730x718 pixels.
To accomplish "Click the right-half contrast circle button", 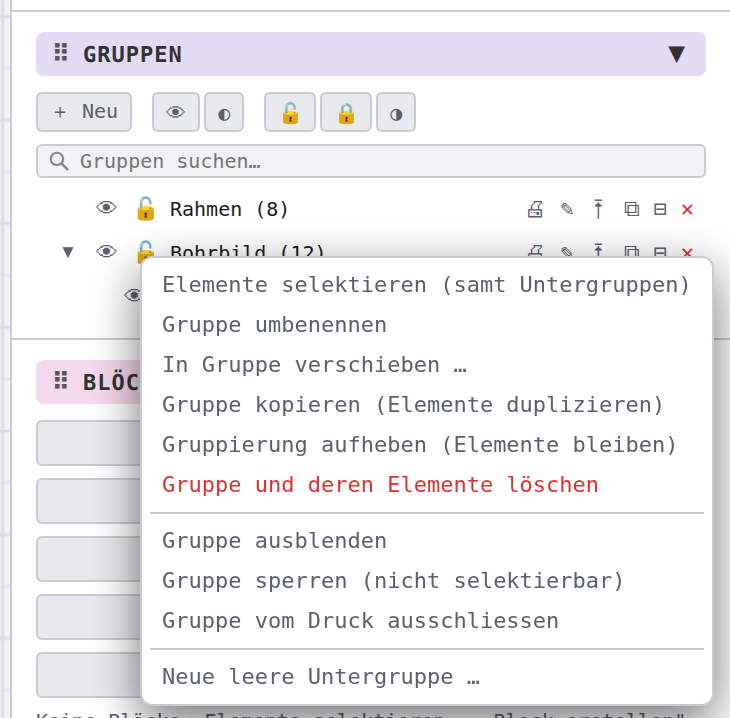I will 396,112.
